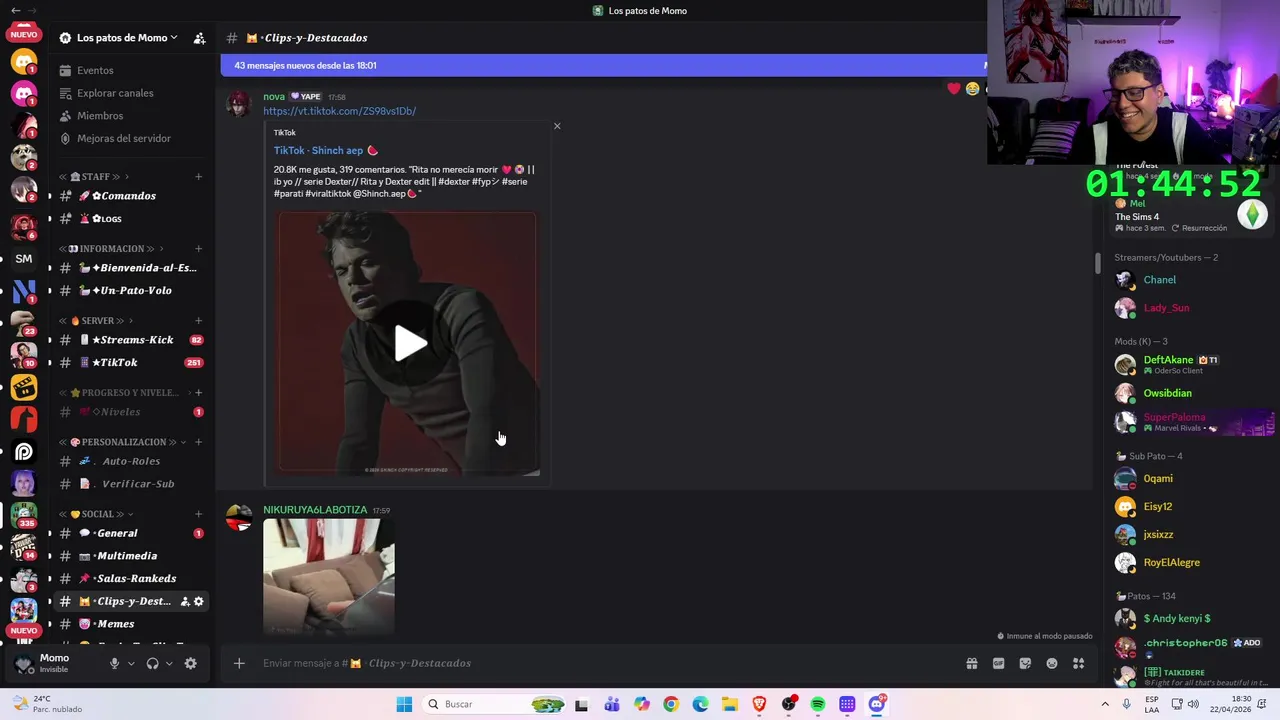This screenshot has width=1280, height=720.
Task: Open the Miembros list
Action: pyautogui.click(x=100, y=116)
